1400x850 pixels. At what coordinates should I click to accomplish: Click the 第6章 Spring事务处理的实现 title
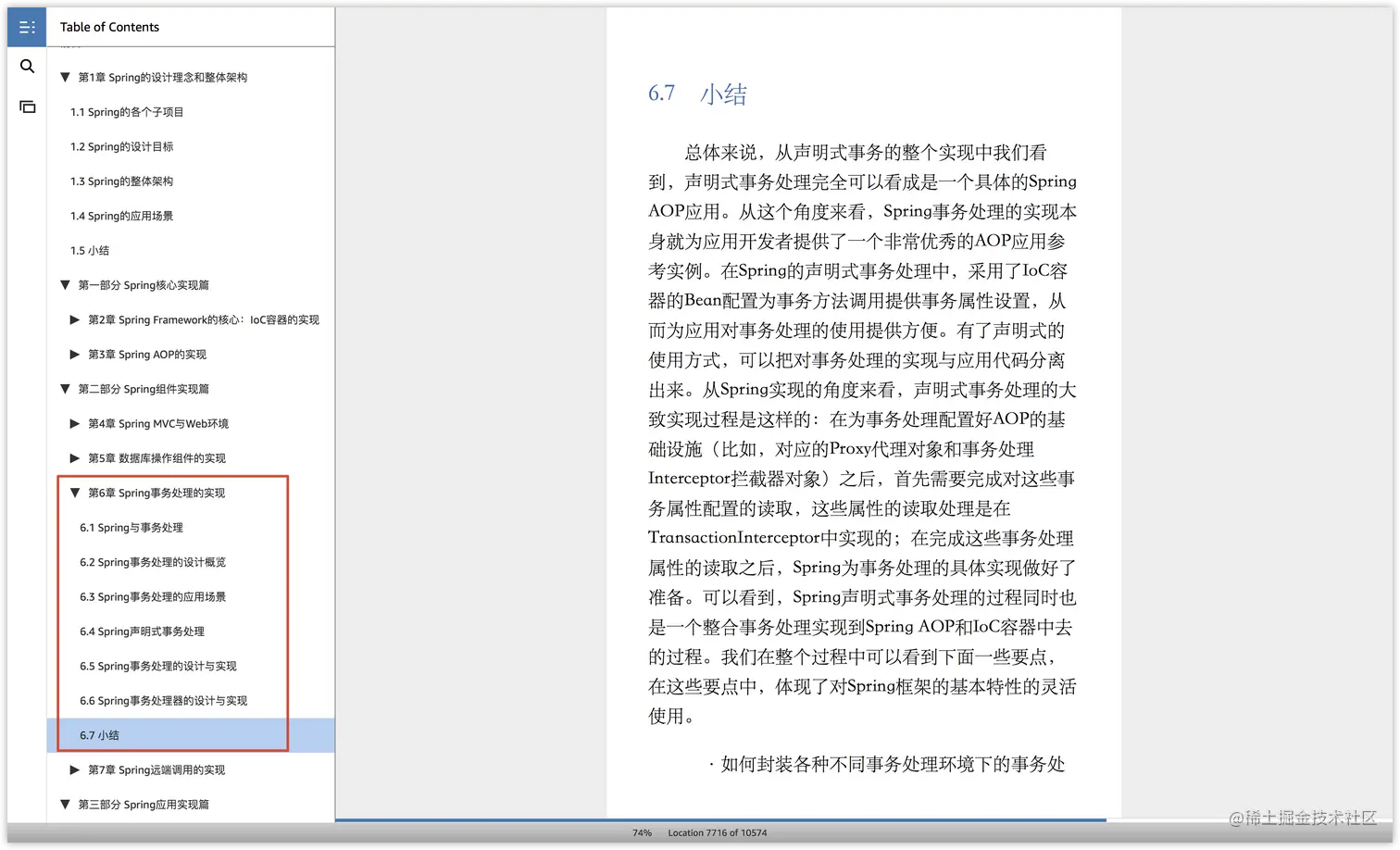pyautogui.click(x=156, y=493)
